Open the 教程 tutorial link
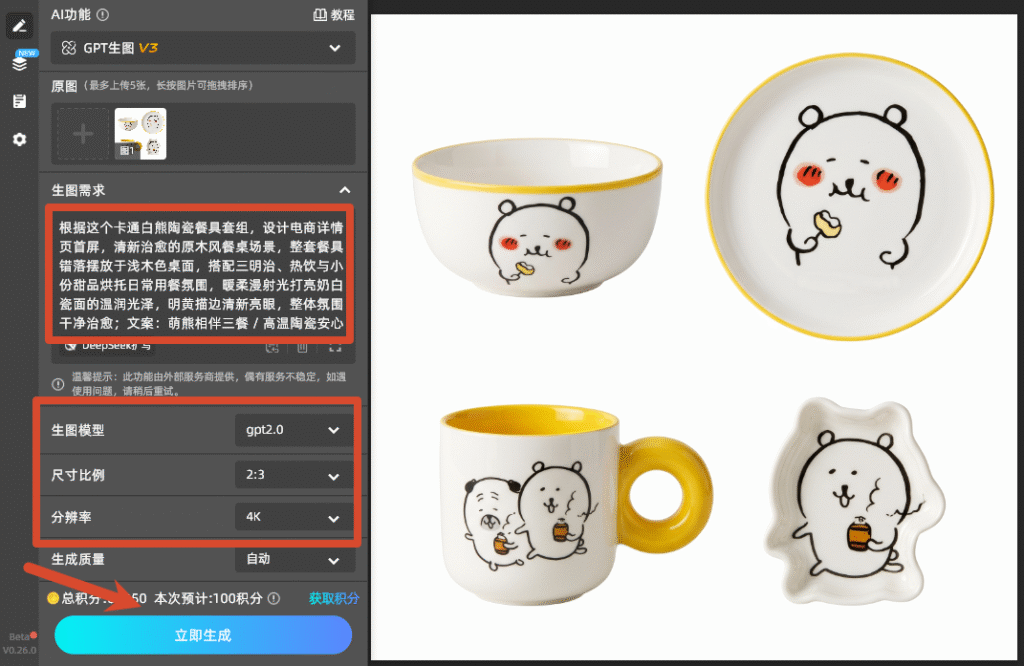This screenshot has height=666, width=1024. (x=334, y=15)
